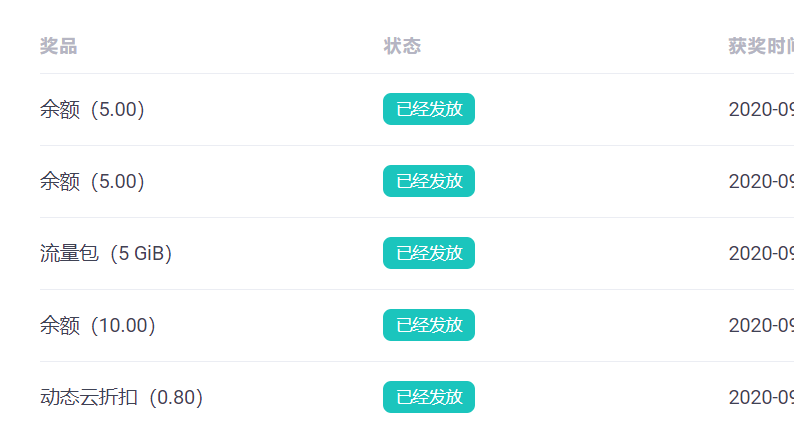The image size is (794, 429).
Task: Select the 余额 (10.00) prize entry
Action: (x=98, y=325)
